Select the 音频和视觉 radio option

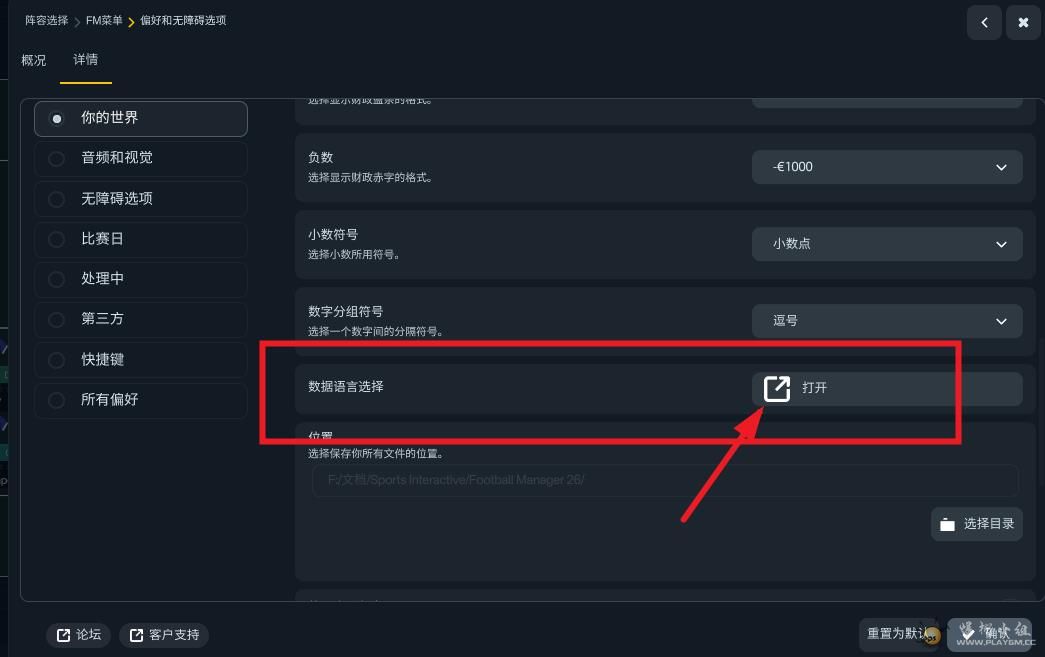click(x=141, y=158)
